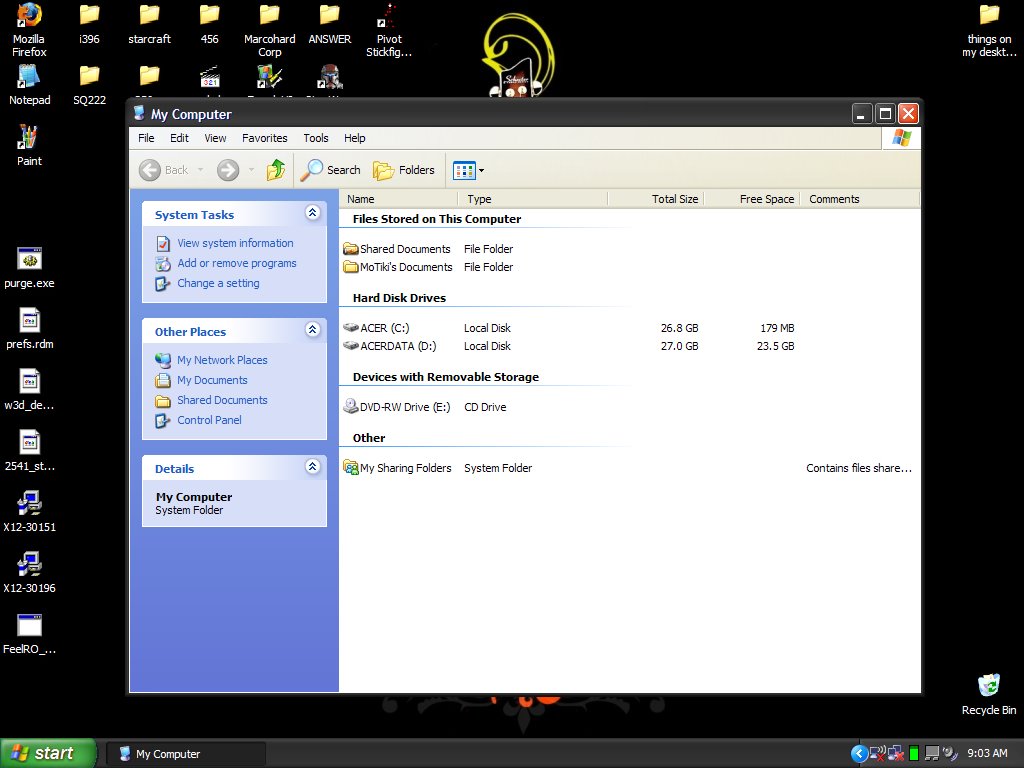Open the Favorites menu
Viewport: 1024px width, 768px height.
tap(264, 138)
